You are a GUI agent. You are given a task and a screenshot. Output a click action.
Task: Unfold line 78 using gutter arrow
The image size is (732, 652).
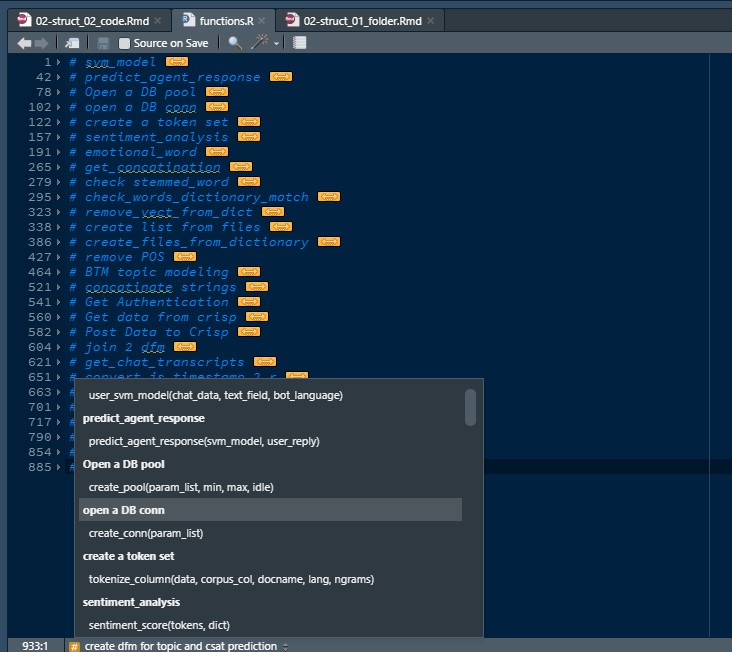pyautogui.click(x=58, y=92)
